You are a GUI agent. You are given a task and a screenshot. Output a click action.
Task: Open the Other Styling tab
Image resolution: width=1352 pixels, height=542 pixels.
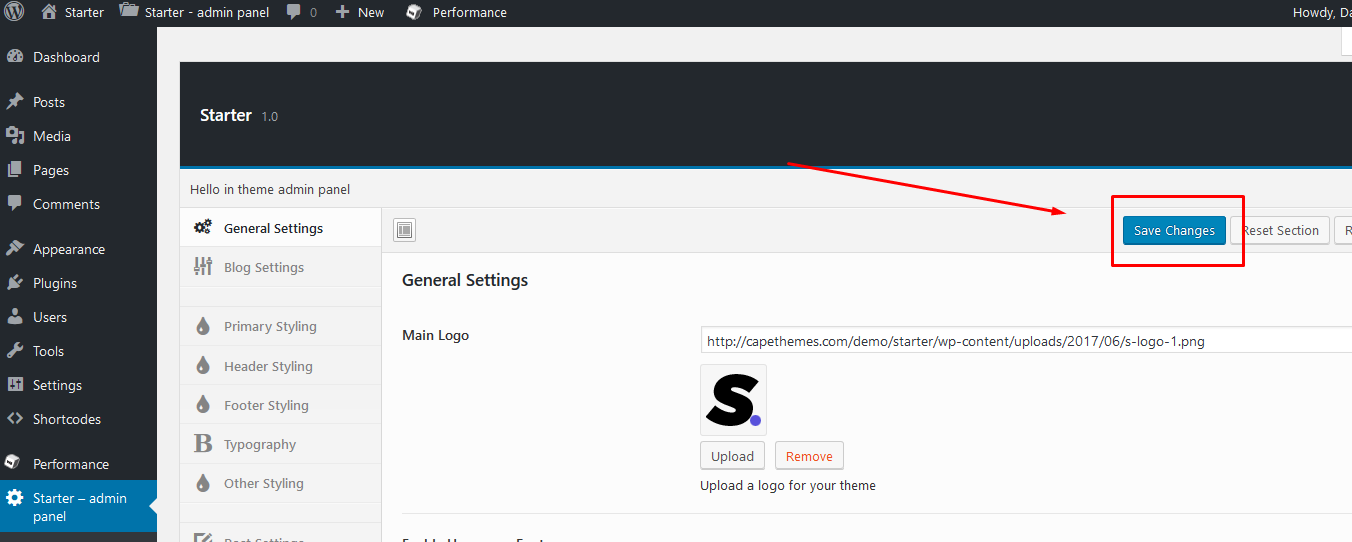(281, 483)
